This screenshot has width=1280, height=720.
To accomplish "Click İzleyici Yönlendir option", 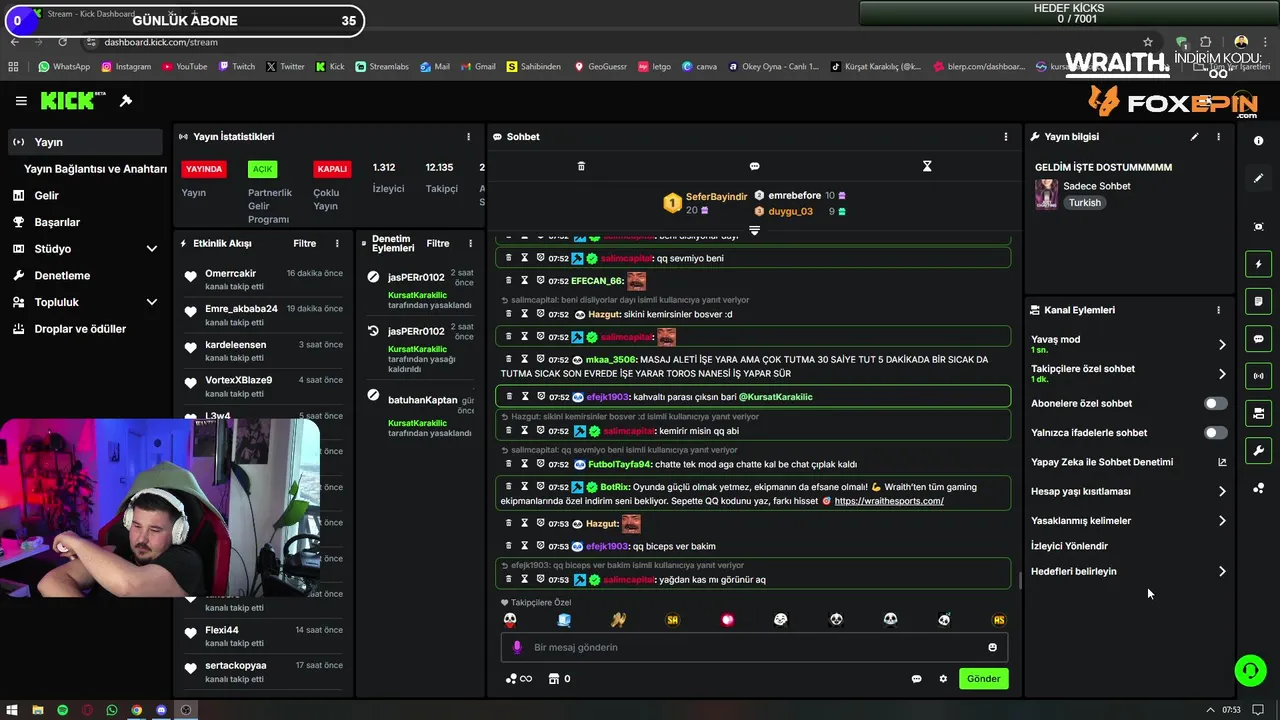I will pyautogui.click(x=1069, y=546).
